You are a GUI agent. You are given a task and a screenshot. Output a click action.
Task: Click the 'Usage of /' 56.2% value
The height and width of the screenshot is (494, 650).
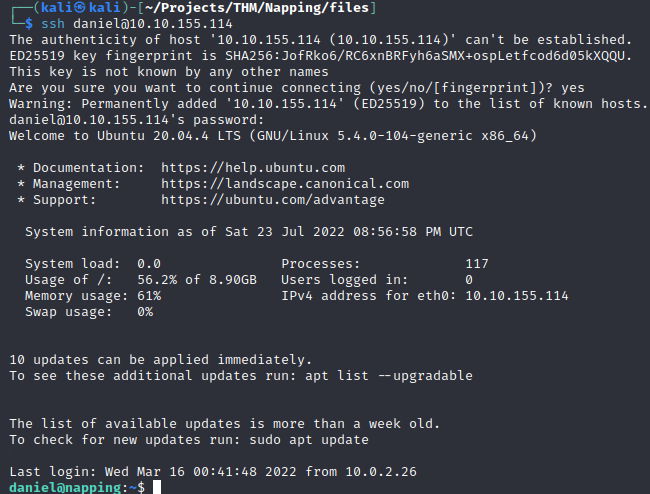[x=157, y=280]
